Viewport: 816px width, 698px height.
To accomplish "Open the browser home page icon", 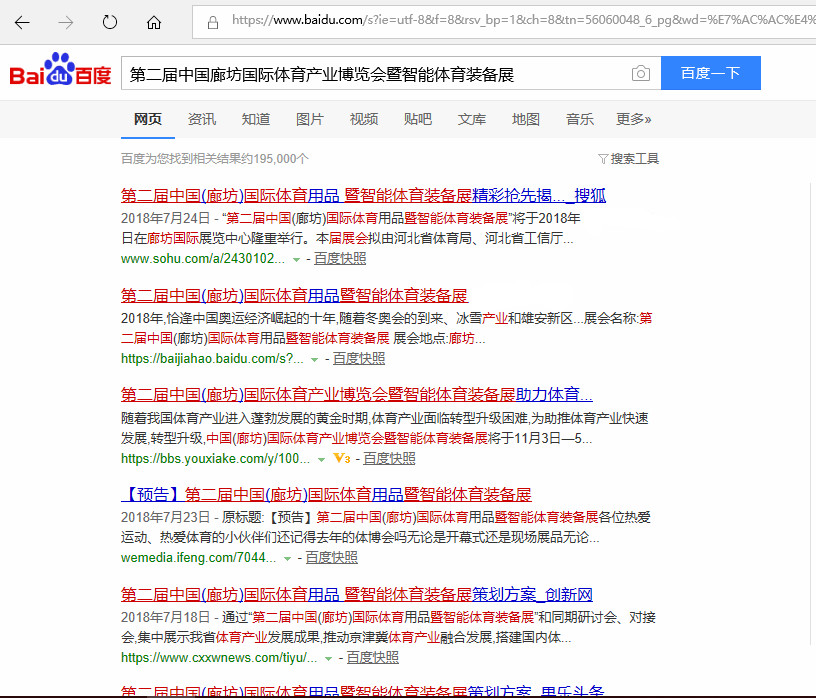I will click(154, 22).
